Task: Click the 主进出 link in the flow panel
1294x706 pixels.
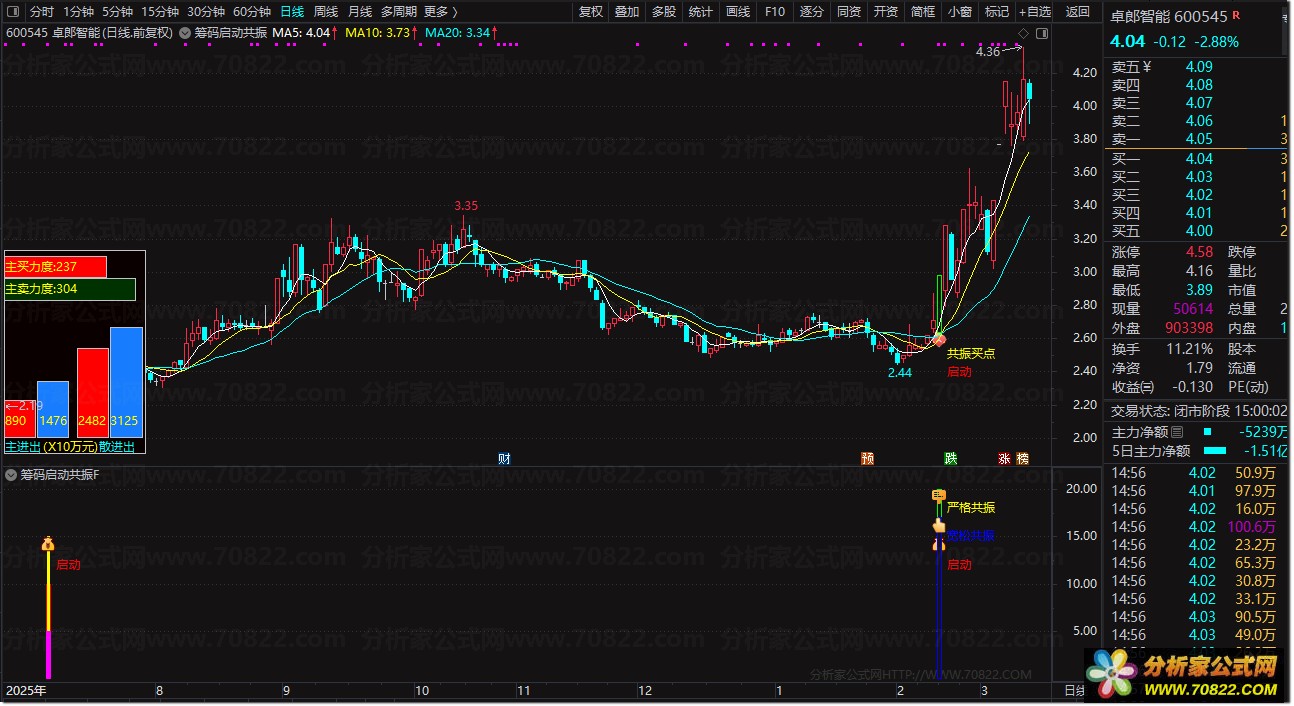Action: pyautogui.click(x=23, y=447)
